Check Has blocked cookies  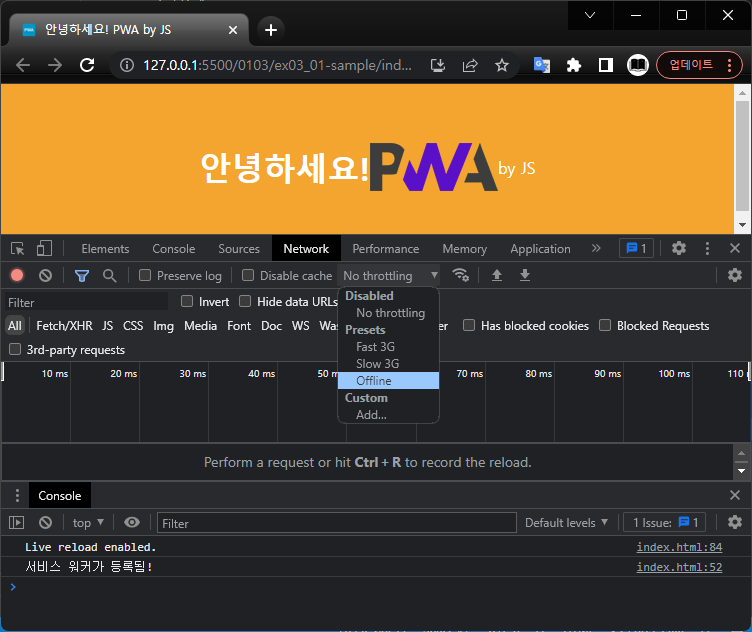(x=469, y=325)
